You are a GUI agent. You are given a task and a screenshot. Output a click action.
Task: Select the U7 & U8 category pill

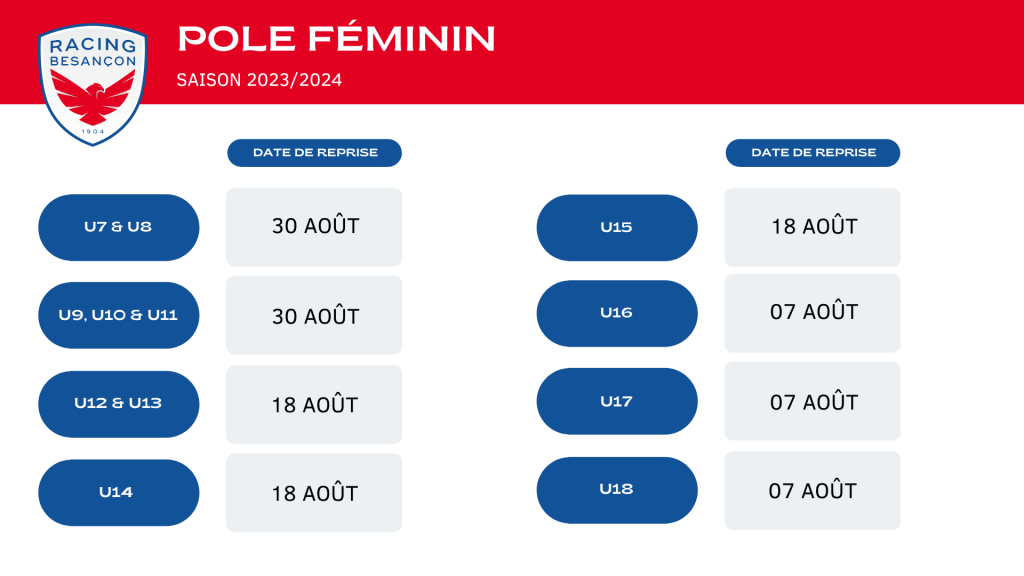click(x=119, y=227)
